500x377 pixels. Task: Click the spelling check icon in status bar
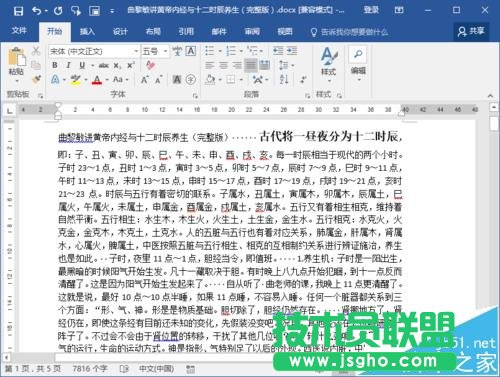pos(124,369)
